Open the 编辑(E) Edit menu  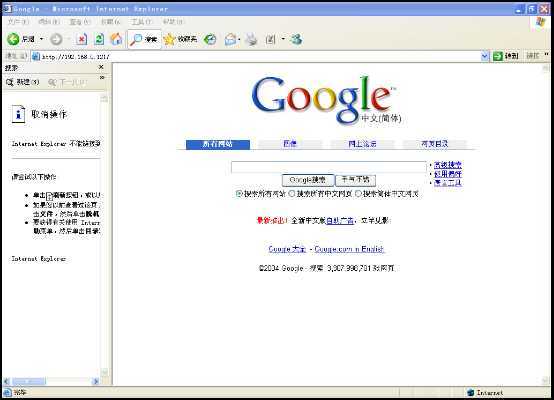[x=49, y=22]
